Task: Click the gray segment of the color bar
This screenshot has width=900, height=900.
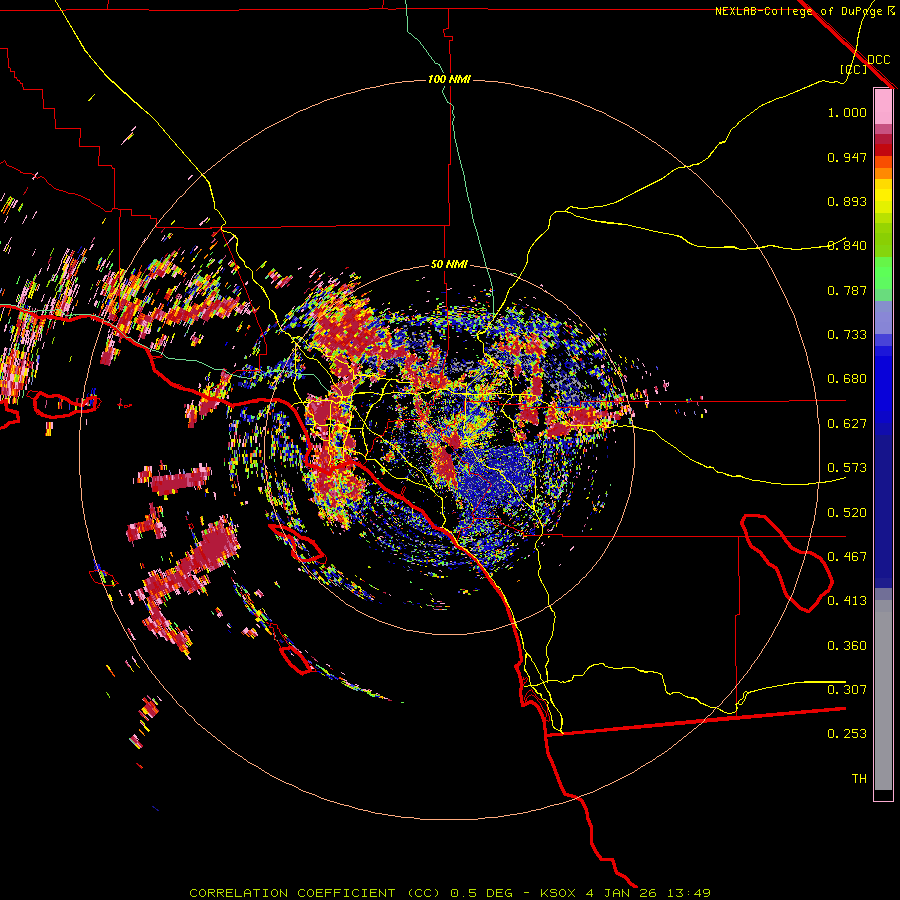Action: pyautogui.click(x=883, y=695)
